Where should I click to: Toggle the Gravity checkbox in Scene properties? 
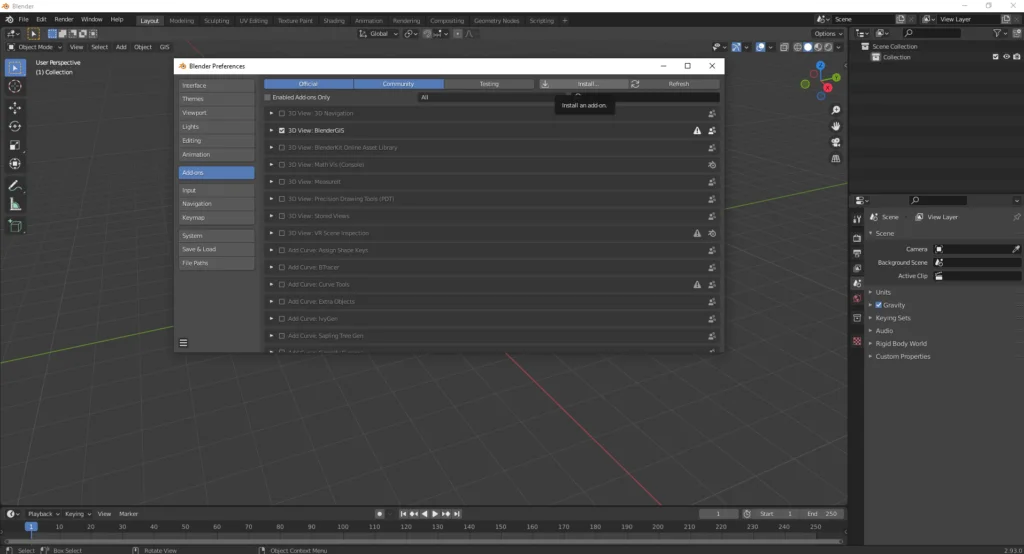(878, 305)
